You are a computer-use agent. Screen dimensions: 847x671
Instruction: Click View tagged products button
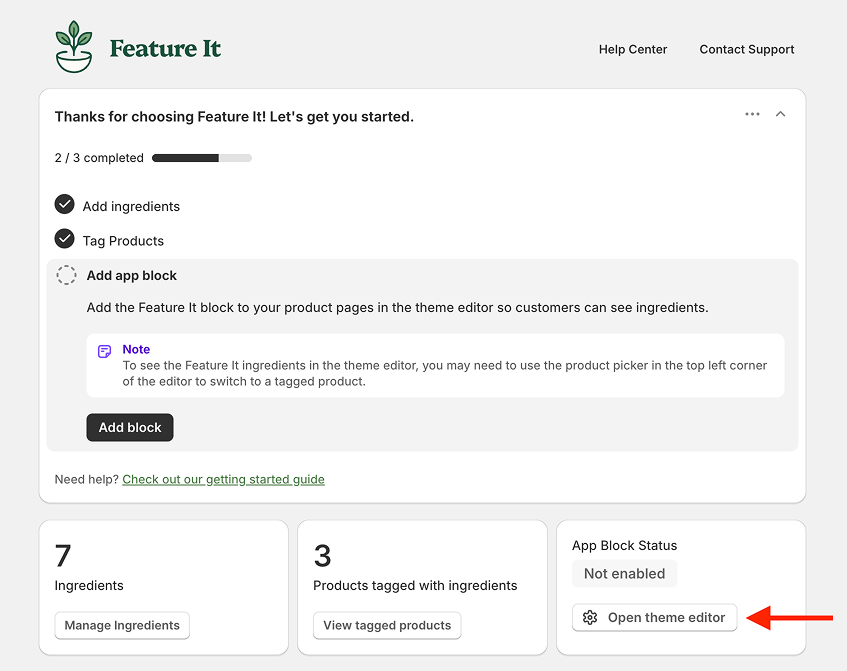[x=387, y=626]
